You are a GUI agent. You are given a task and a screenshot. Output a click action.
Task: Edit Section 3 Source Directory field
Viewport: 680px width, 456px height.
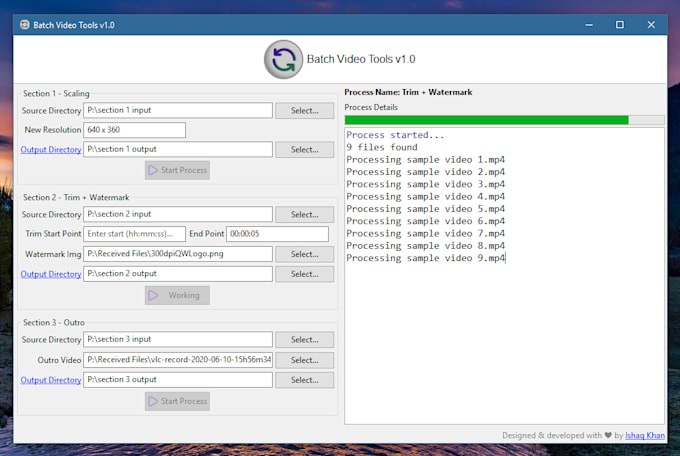pos(178,339)
